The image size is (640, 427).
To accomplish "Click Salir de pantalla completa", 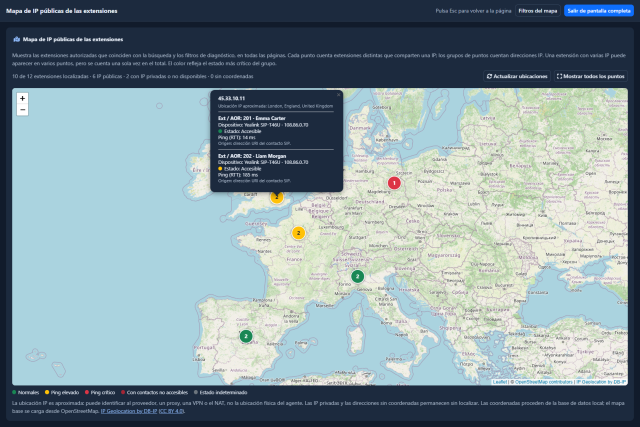I will click(x=599, y=11).
